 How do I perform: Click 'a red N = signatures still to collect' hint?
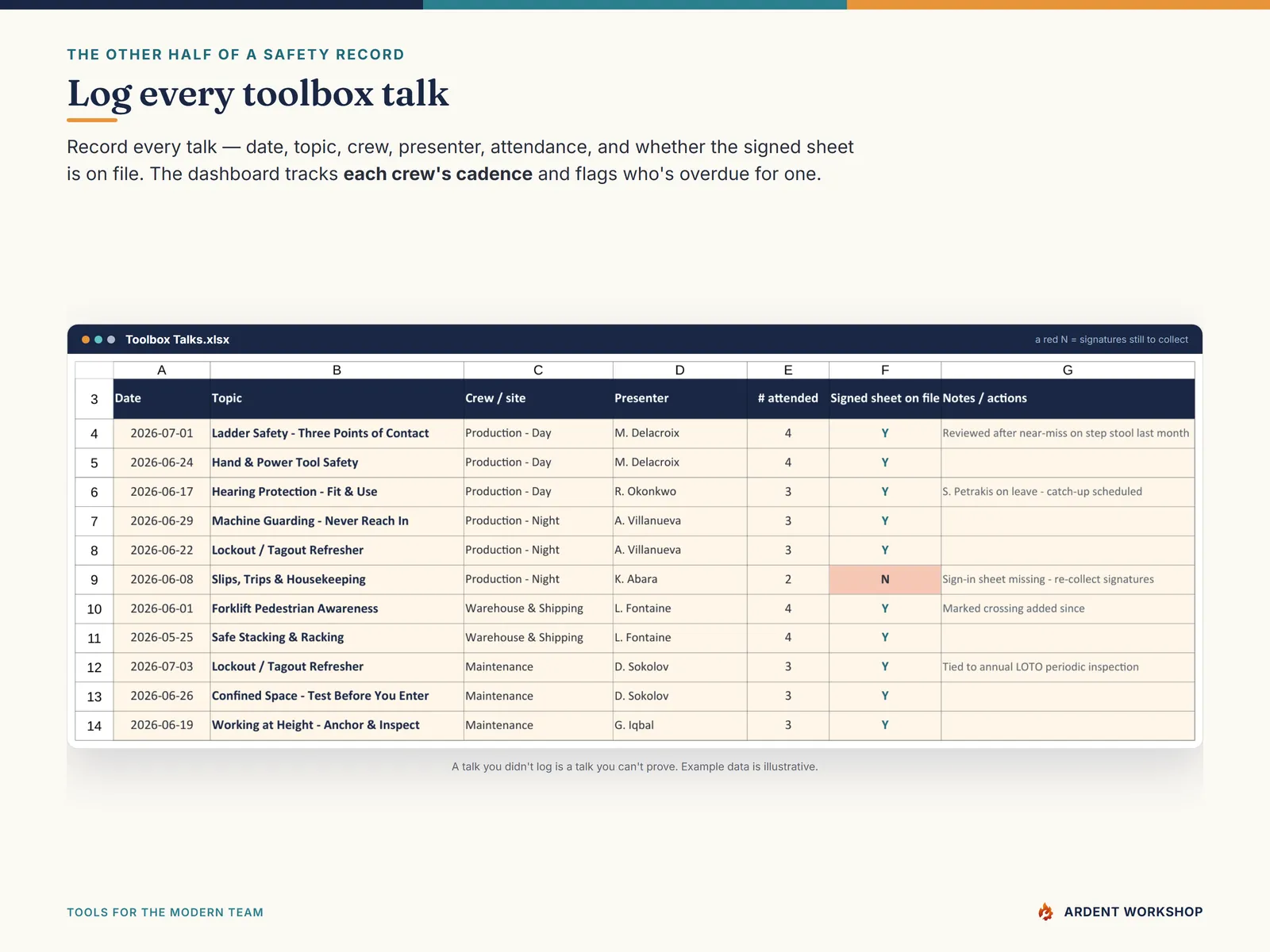click(1111, 340)
